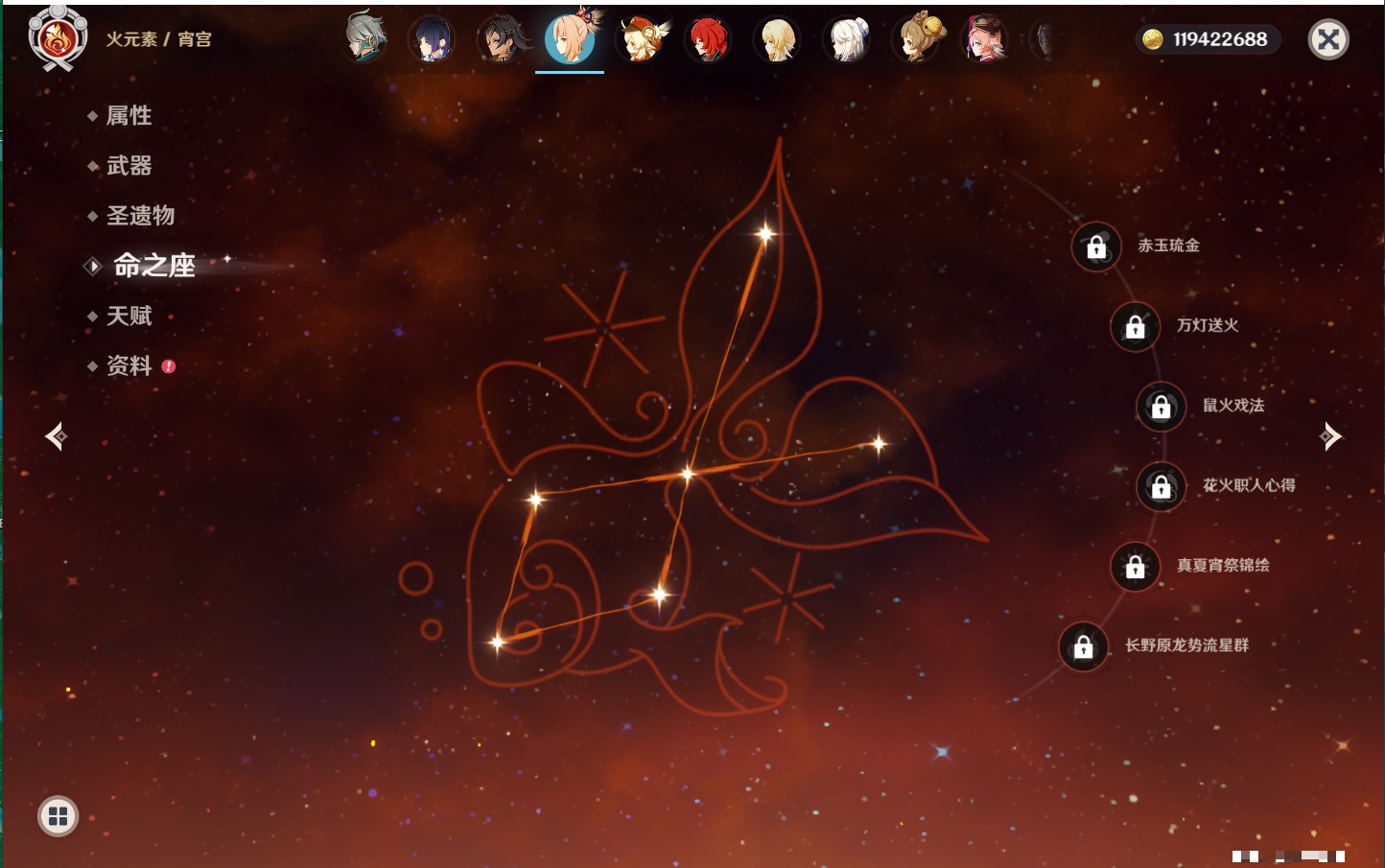This screenshot has width=1385, height=868.
Task: Click the bottom-left star of the constellation
Action: tap(497, 642)
